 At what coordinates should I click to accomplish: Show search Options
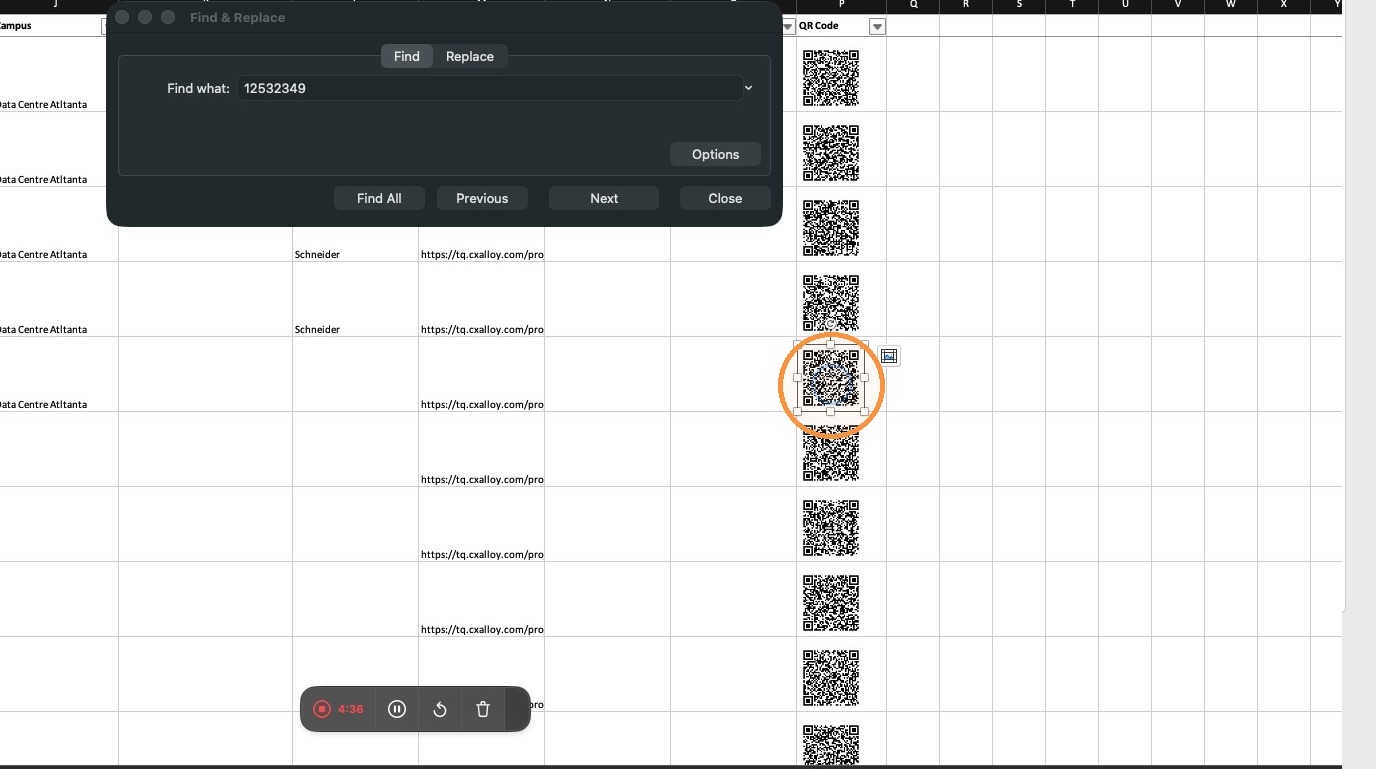(x=715, y=154)
